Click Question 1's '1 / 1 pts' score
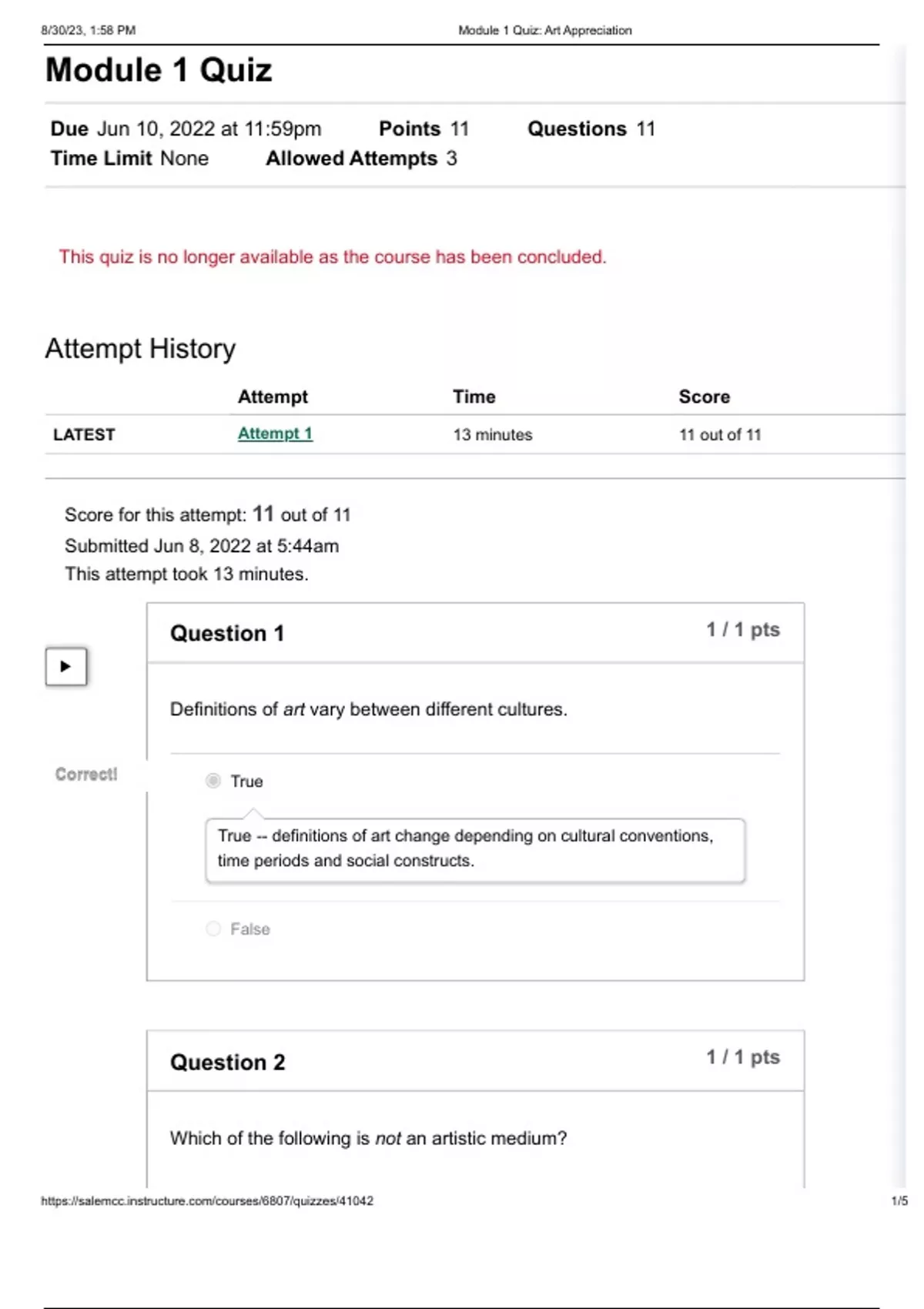Screen dimensions: 924x1309 click(743, 630)
